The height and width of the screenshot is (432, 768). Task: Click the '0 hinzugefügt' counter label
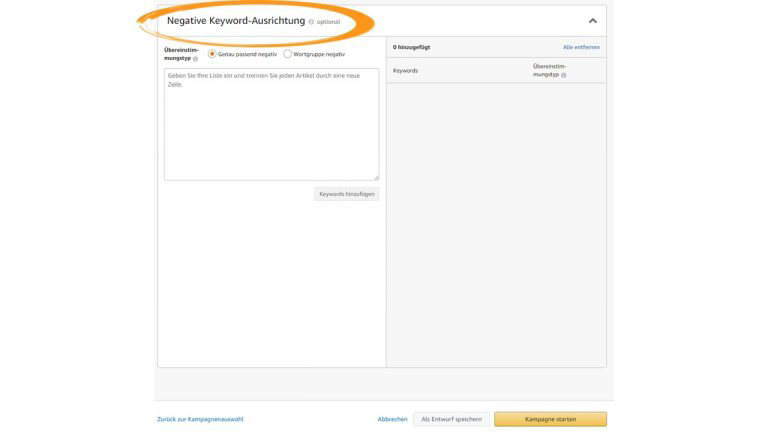[411, 47]
